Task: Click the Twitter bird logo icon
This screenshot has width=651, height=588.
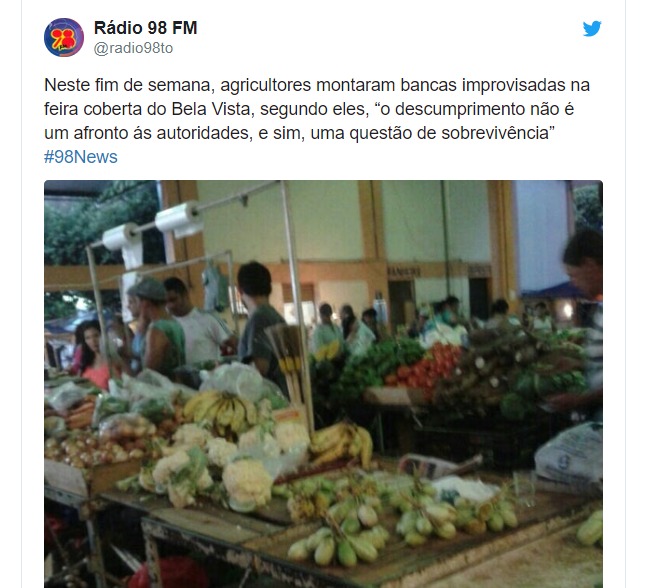Action: [x=592, y=29]
